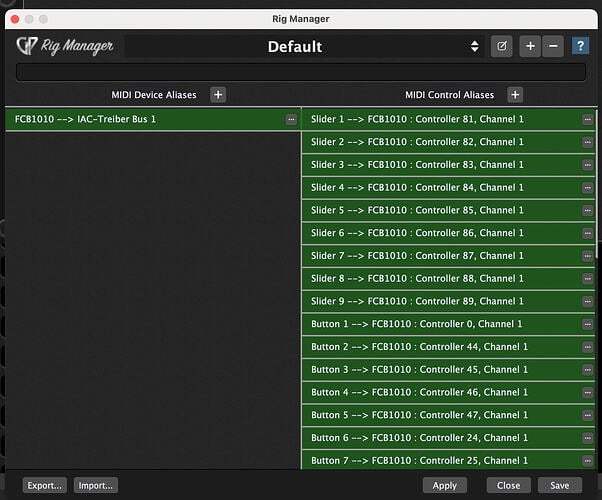Select Slider 8 Controller 88 row
602x500 pixels.
448,279
